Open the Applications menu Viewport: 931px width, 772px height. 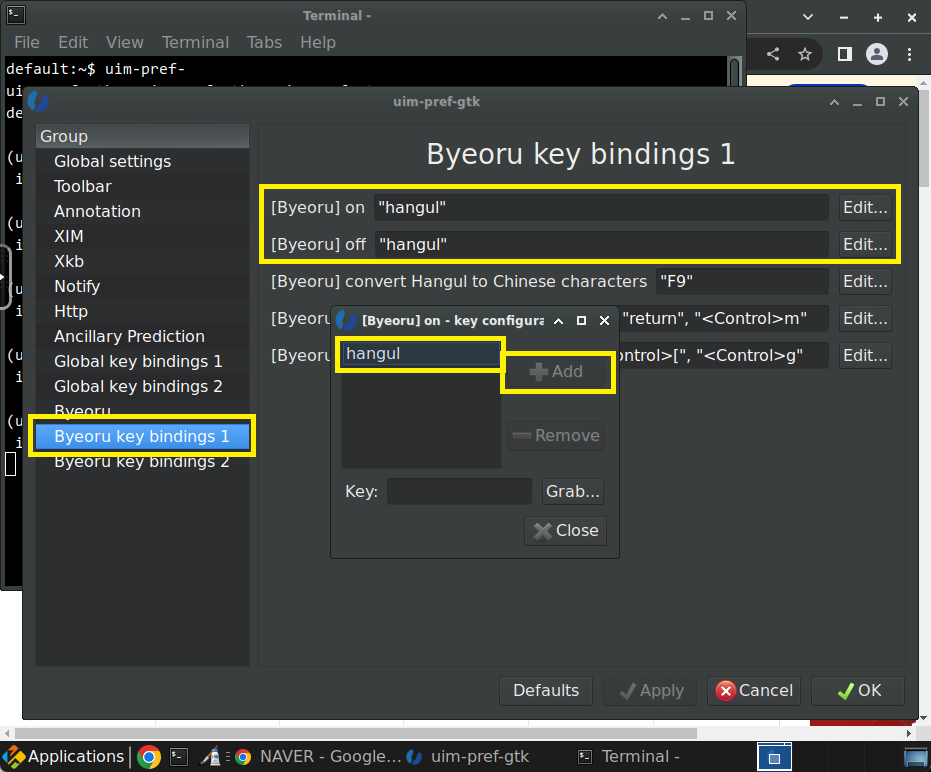(x=64, y=757)
